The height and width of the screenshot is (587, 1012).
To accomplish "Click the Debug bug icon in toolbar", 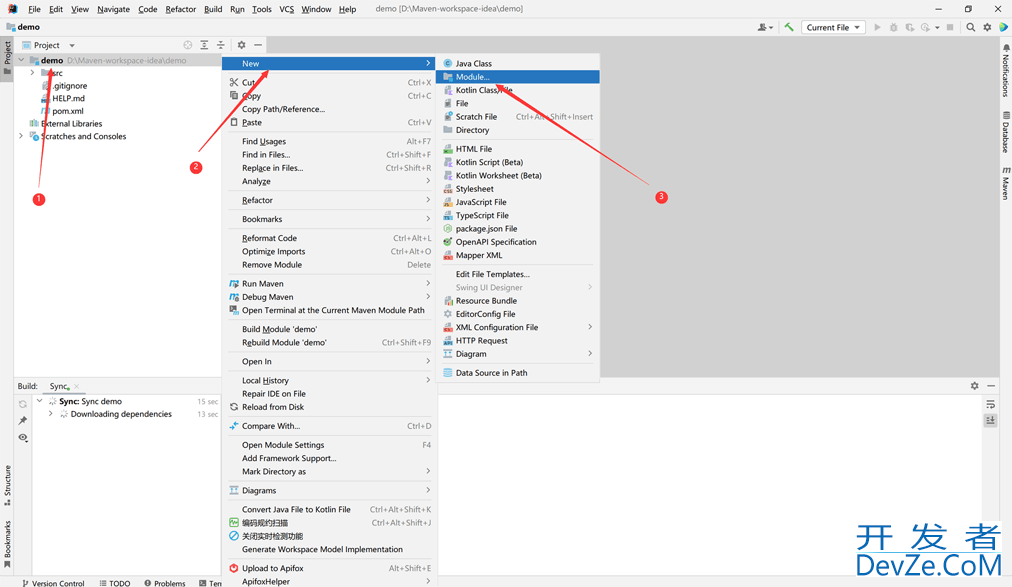I will 893,27.
